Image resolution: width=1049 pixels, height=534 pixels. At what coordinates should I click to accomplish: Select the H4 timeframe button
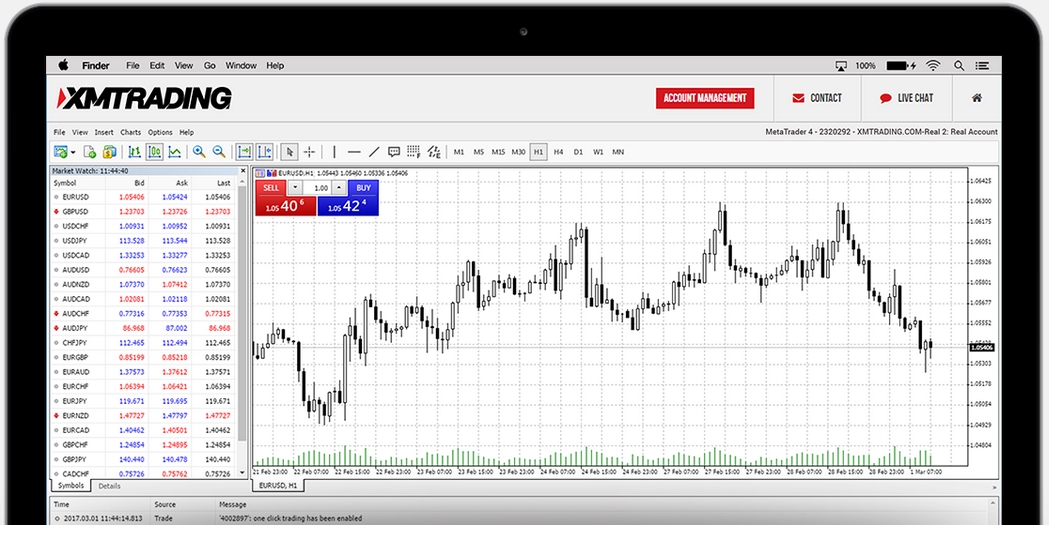559,152
